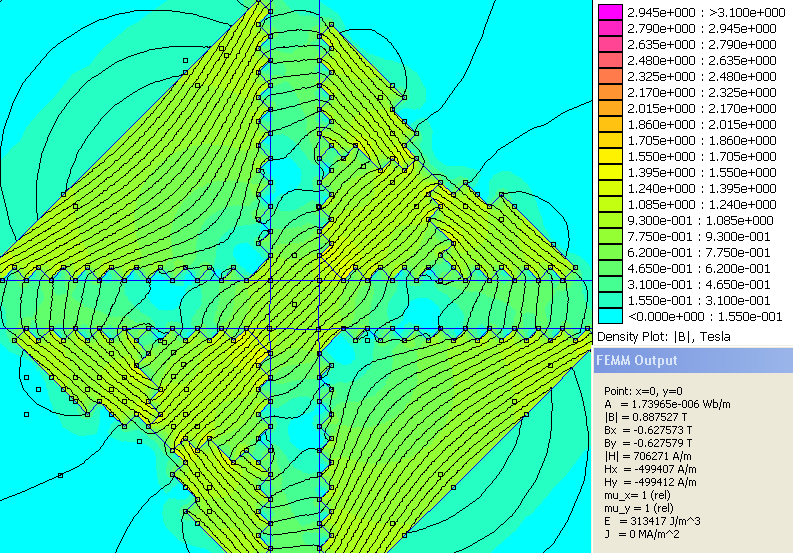793x553 pixels.
Task: Select the 'mu_y = 1 (rel)' line
Action: pos(638,508)
